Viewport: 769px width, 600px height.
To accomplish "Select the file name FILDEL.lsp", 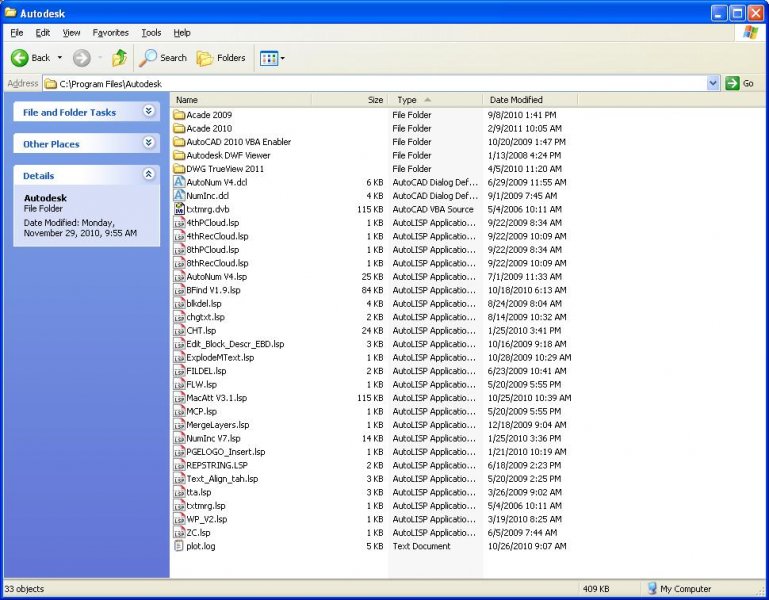I will tap(206, 371).
